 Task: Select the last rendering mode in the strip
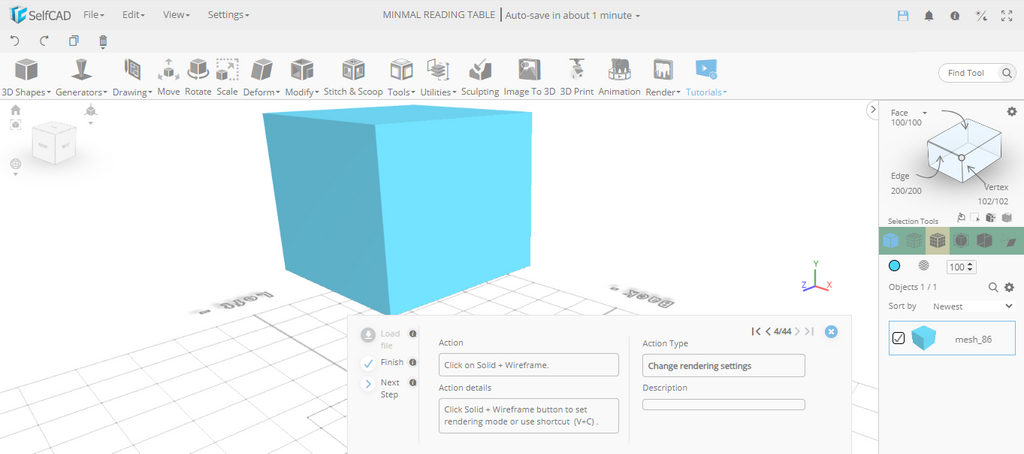click(1010, 241)
